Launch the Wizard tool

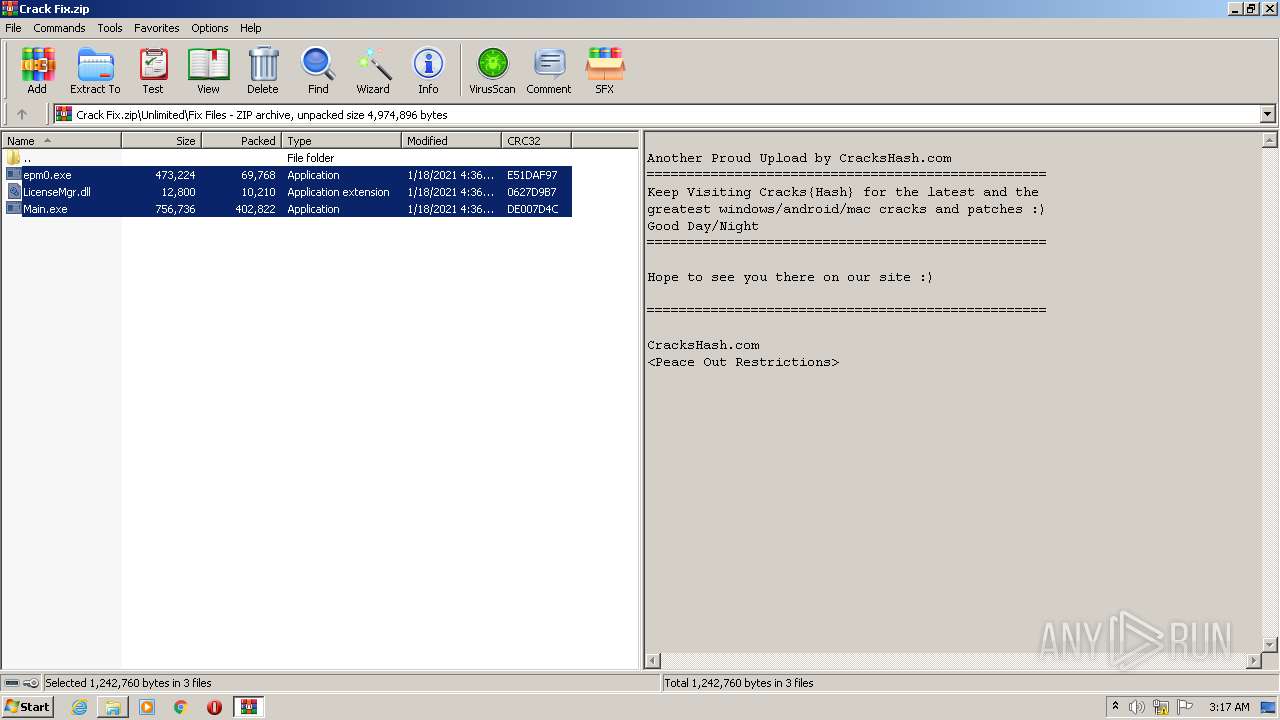(x=373, y=71)
